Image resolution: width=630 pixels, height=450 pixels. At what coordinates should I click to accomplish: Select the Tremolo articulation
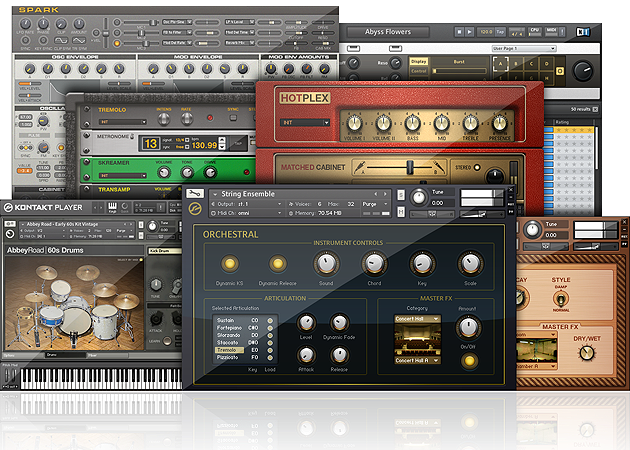[226, 350]
